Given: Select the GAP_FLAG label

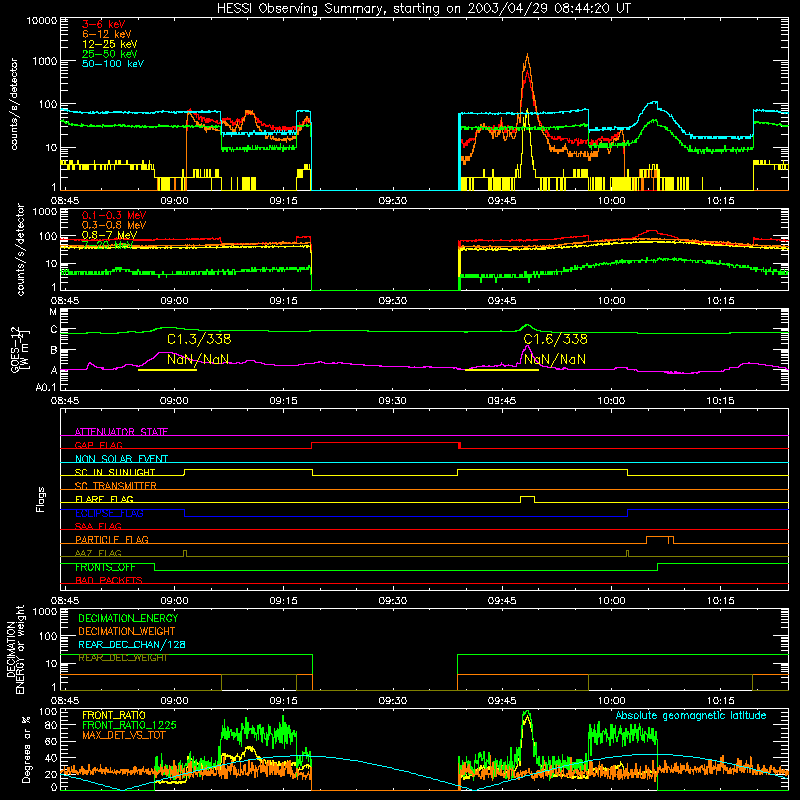Looking at the screenshot, I should tap(98, 445).
